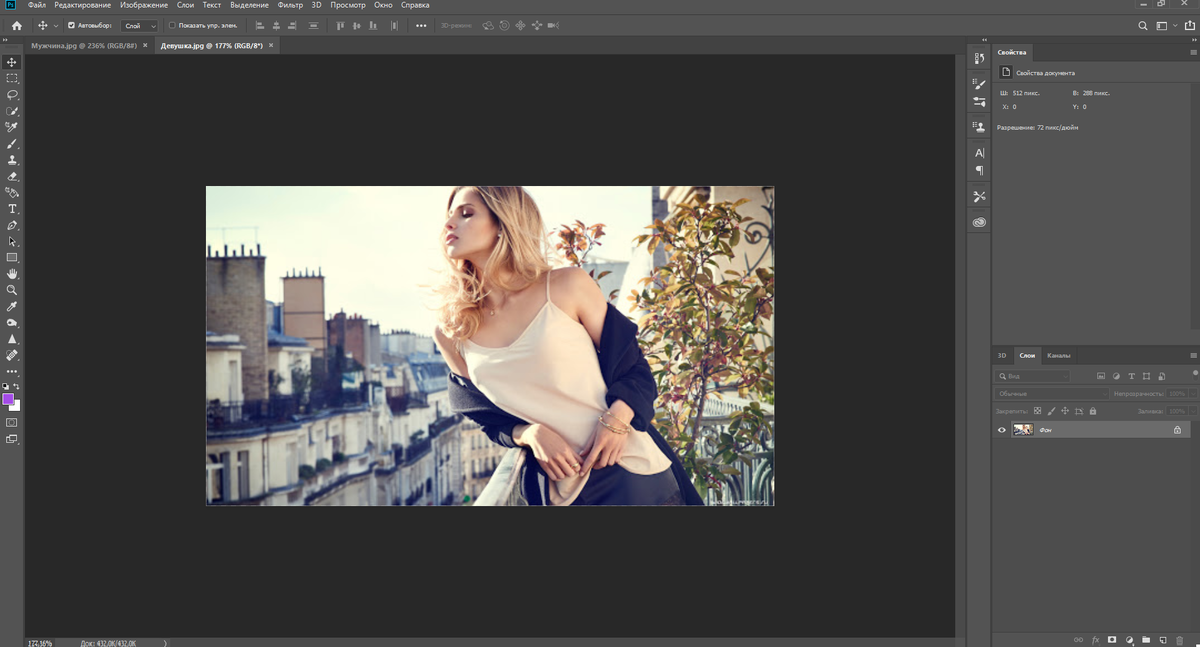Select the Zoom magnifier tool
1200x647 pixels.
coord(12,290)
